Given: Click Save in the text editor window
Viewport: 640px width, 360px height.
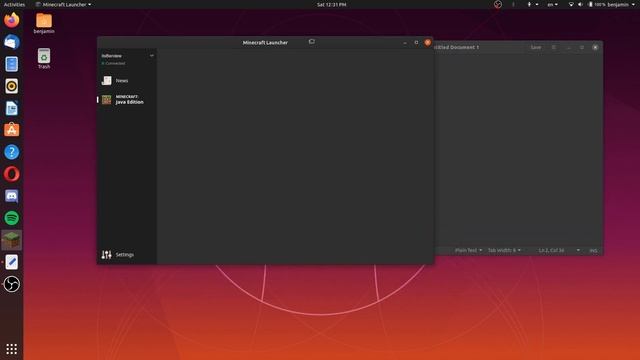Looking at the screenshot, I should 536,47.
